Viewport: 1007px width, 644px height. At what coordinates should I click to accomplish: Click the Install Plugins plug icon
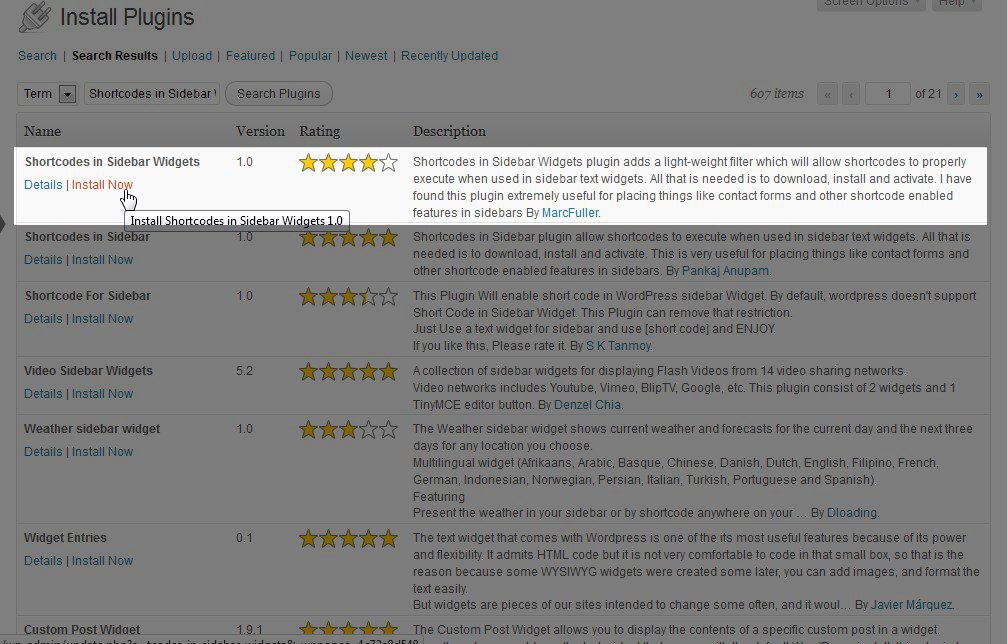coord(34,17)
